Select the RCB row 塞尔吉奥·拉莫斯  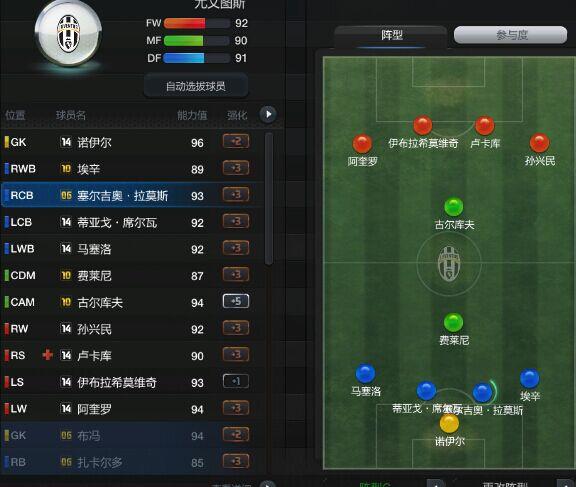tap(132, 195)
